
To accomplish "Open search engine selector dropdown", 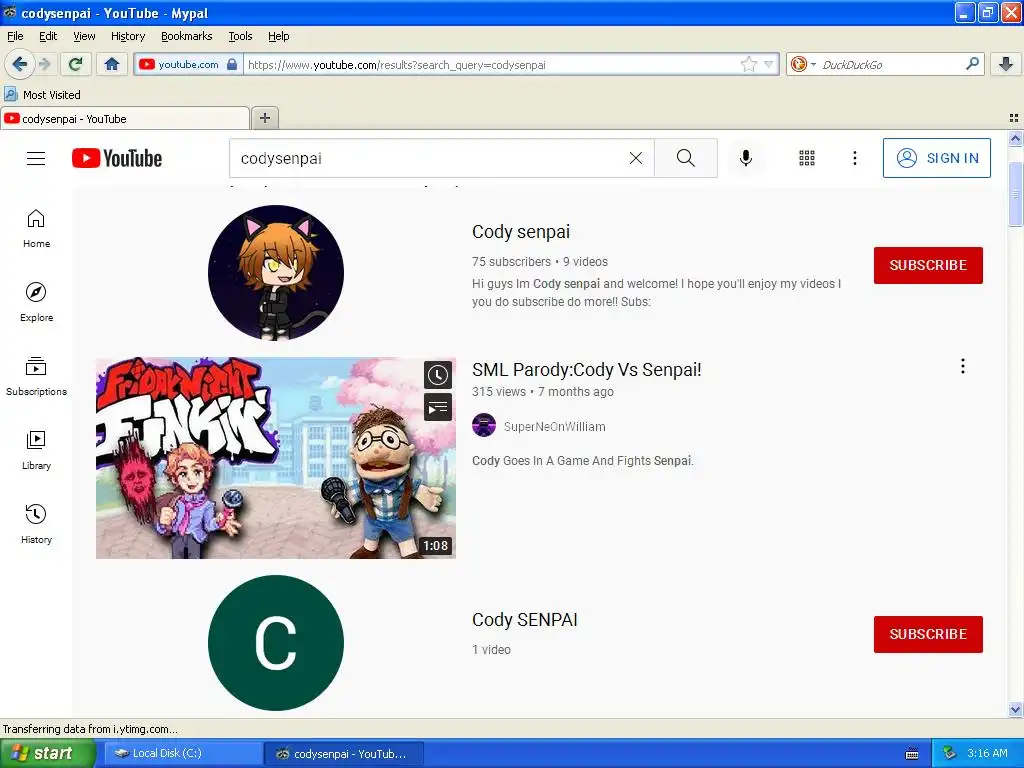I will [803, 64].
